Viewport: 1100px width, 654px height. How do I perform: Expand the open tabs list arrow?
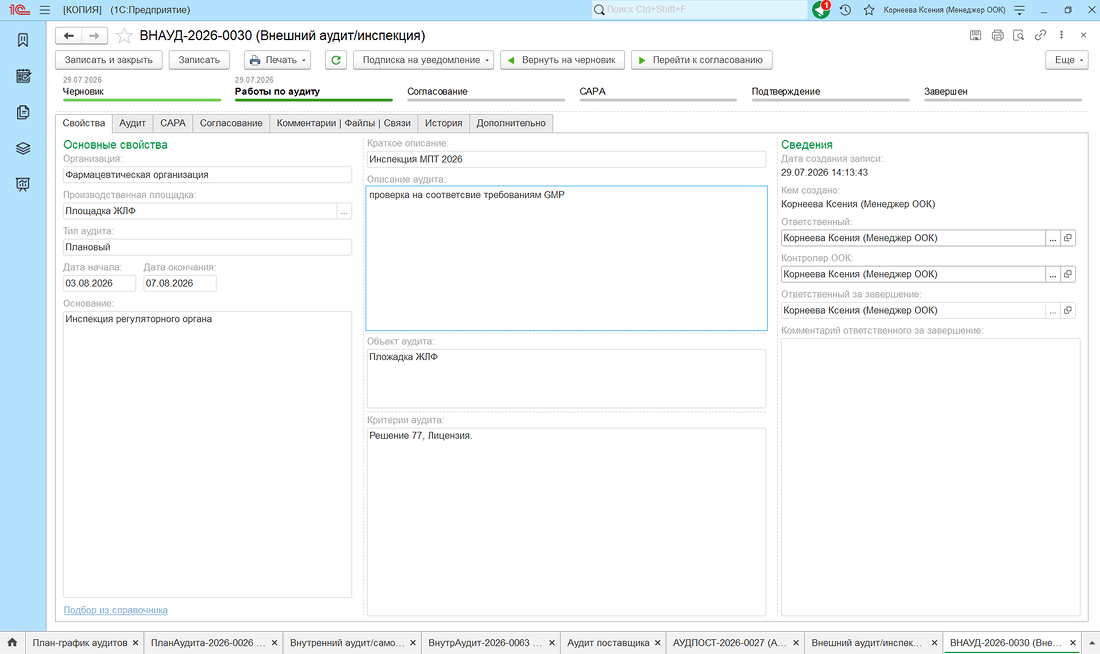tap(1092, 643)
